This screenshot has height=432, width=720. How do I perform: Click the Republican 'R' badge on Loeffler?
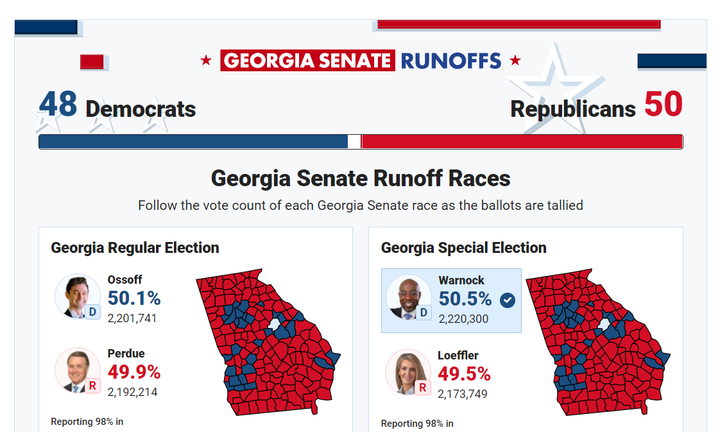click(x=423, y=387)
